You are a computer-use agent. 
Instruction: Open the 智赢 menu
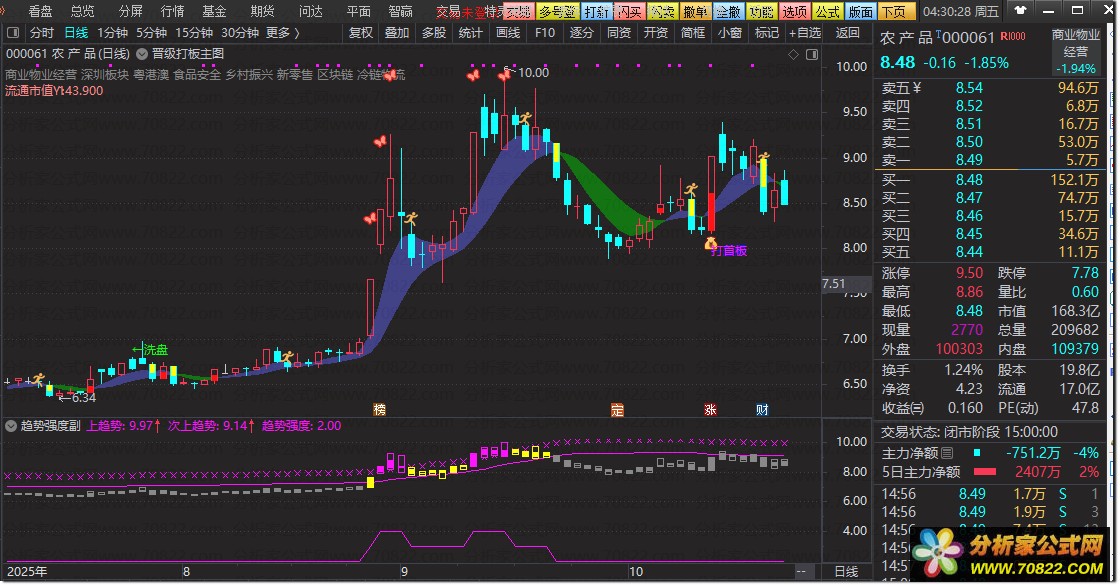pyautogui.click(x=401, y=11)
